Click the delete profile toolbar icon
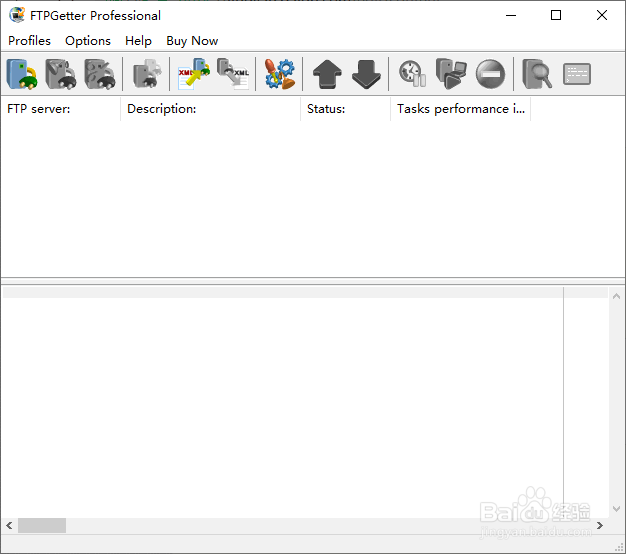 [100, 74]
